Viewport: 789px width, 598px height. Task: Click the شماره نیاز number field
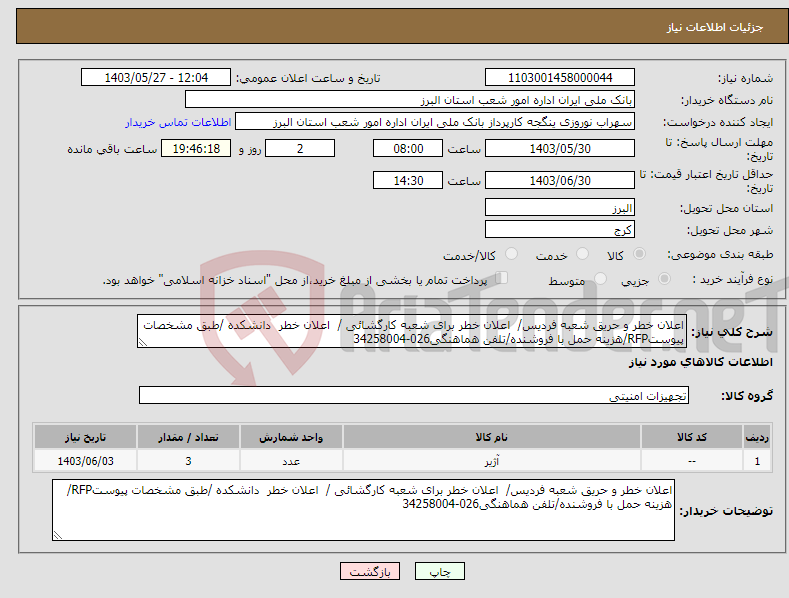pyautogui.click(x=560, y=78)
